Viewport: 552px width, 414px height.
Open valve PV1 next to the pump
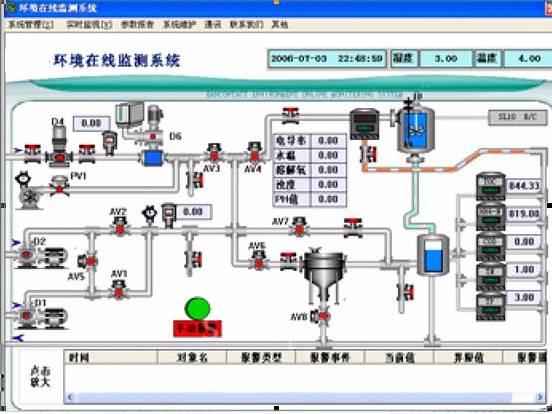pyautogui.click(x=59, y=186)
